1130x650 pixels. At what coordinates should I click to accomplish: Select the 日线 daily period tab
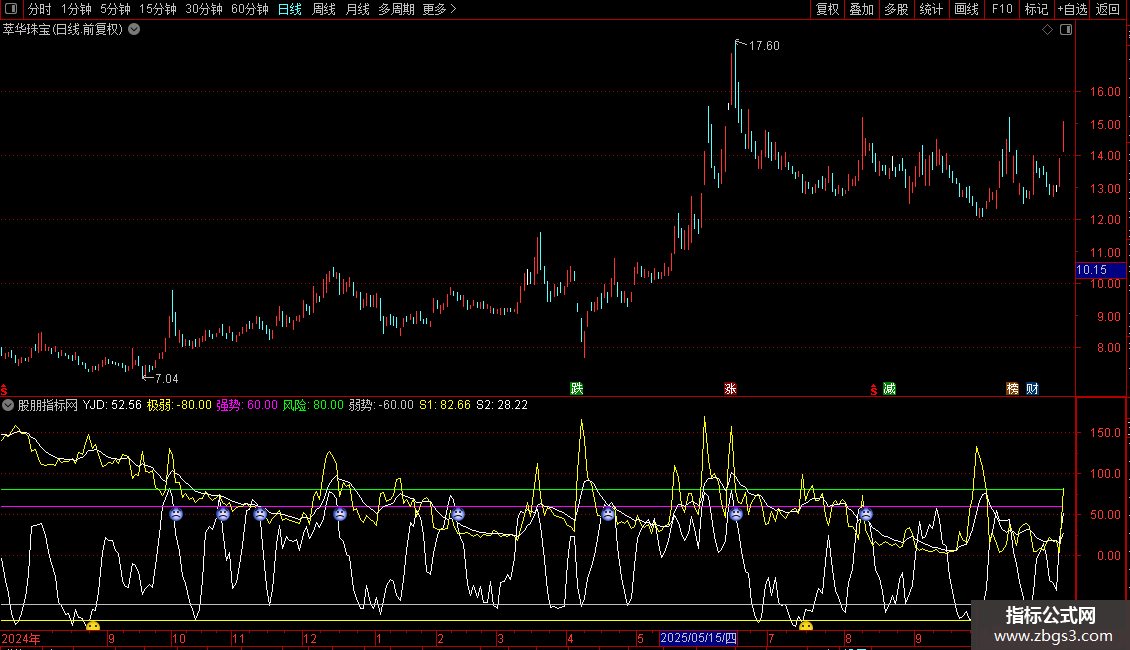[290, 9]
